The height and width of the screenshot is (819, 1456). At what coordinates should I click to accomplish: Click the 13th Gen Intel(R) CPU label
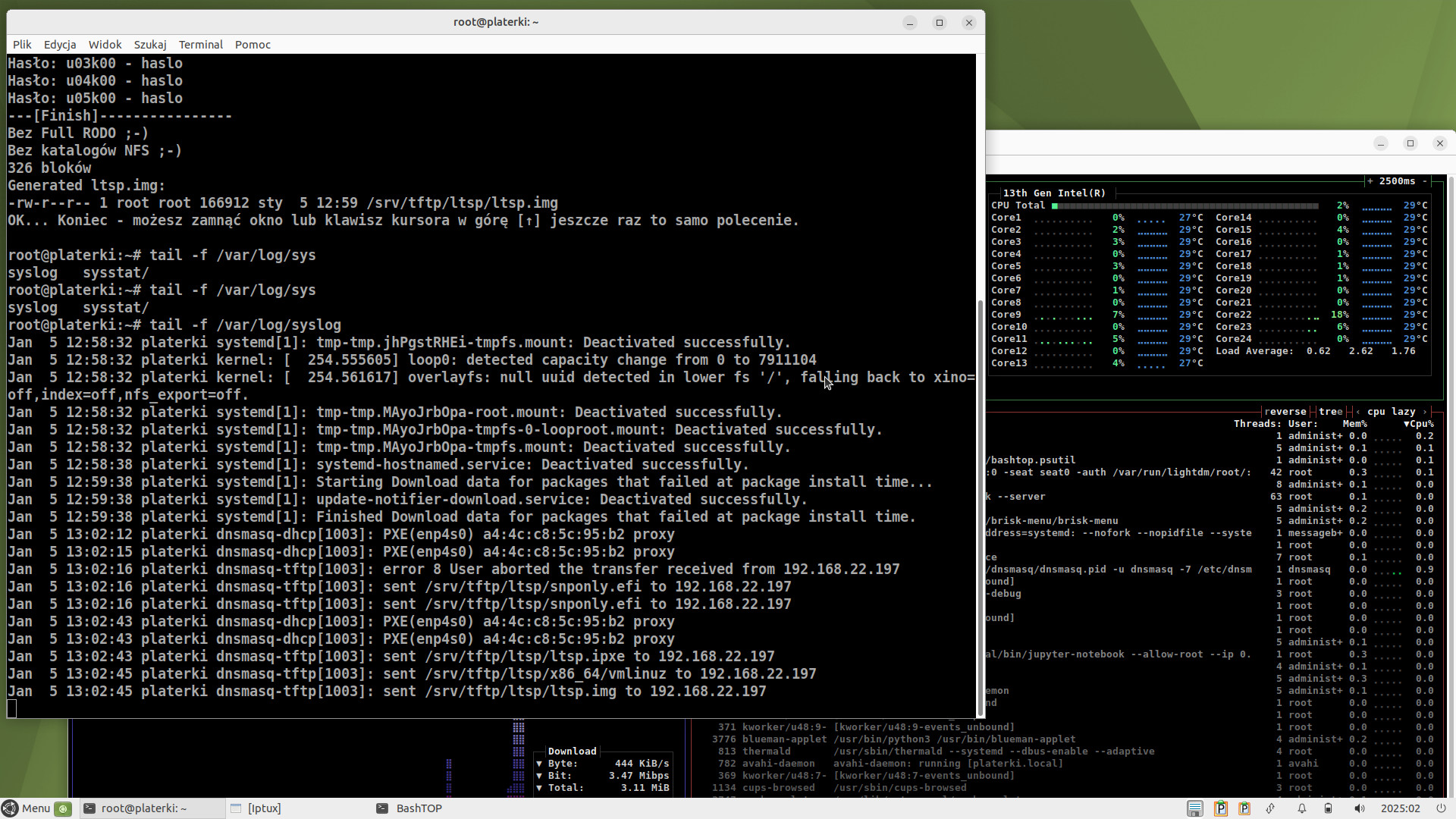pos(1054,193)
